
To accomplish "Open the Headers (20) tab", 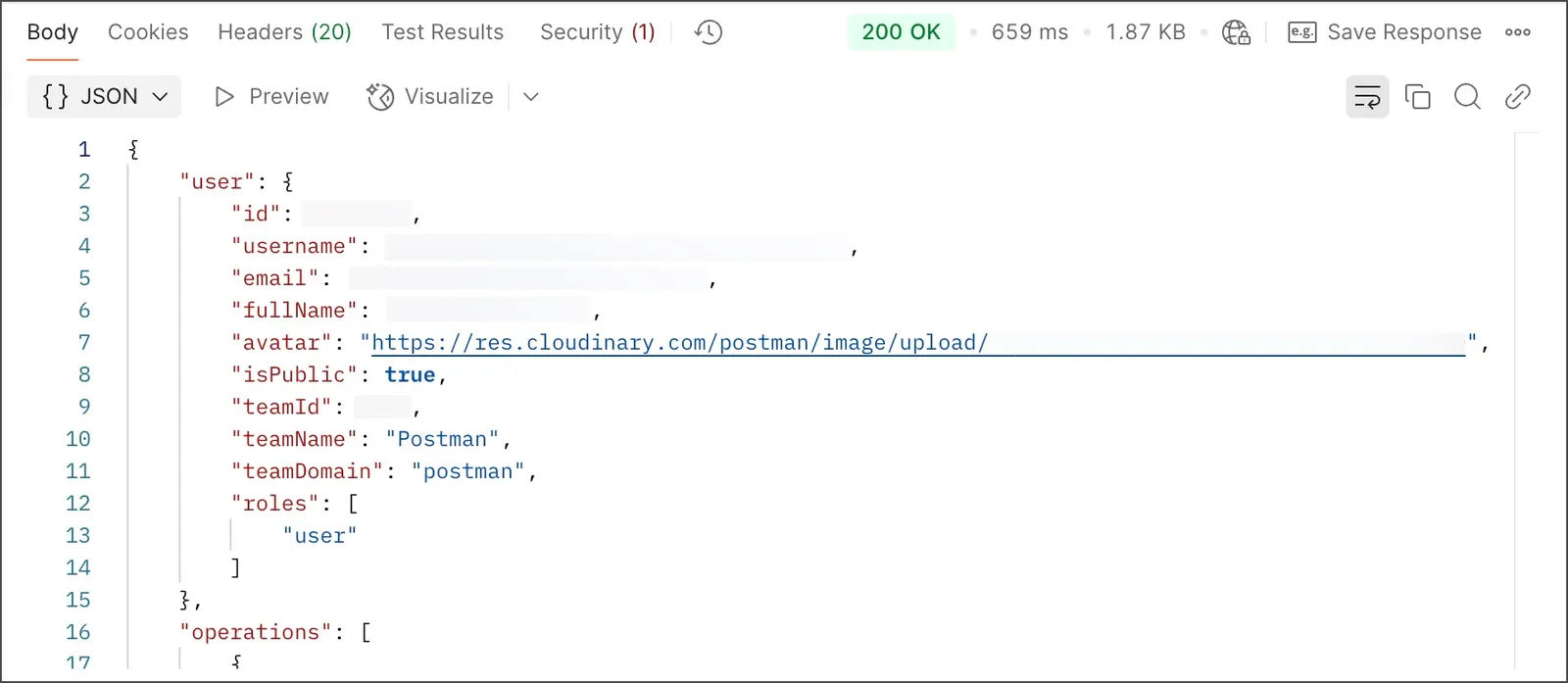I will [284, 31].
